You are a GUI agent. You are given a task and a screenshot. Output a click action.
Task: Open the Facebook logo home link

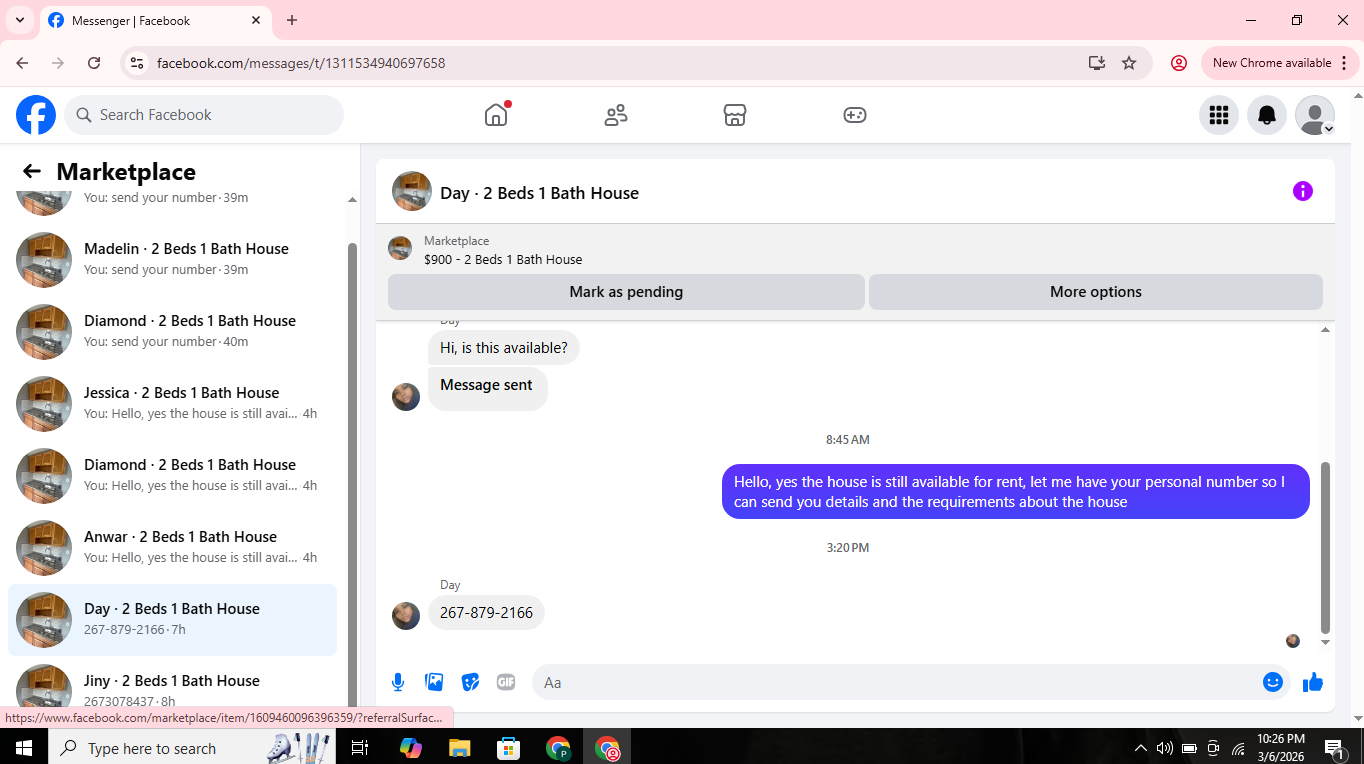pyautogui.click(x=36, y=115)
